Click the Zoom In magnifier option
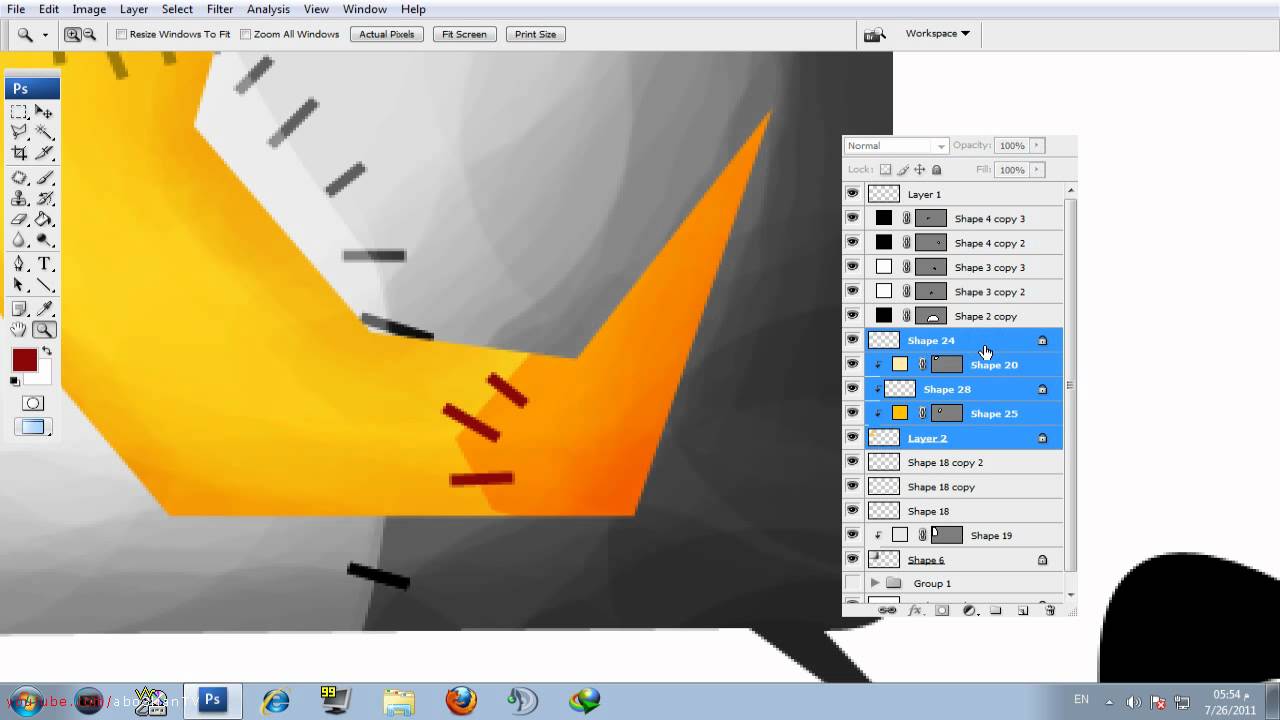This screenshot has width=1280, height=720. click(73, 34)
